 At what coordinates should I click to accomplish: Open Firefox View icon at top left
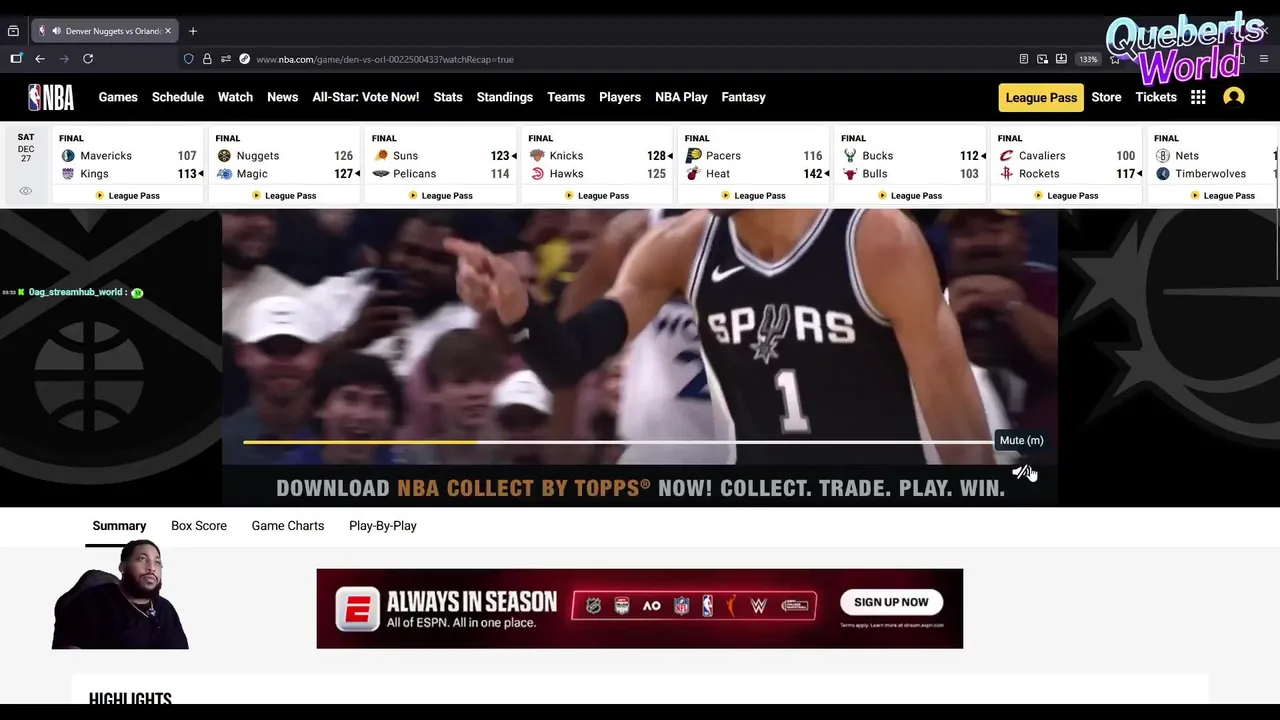click(x=13, y=31)
